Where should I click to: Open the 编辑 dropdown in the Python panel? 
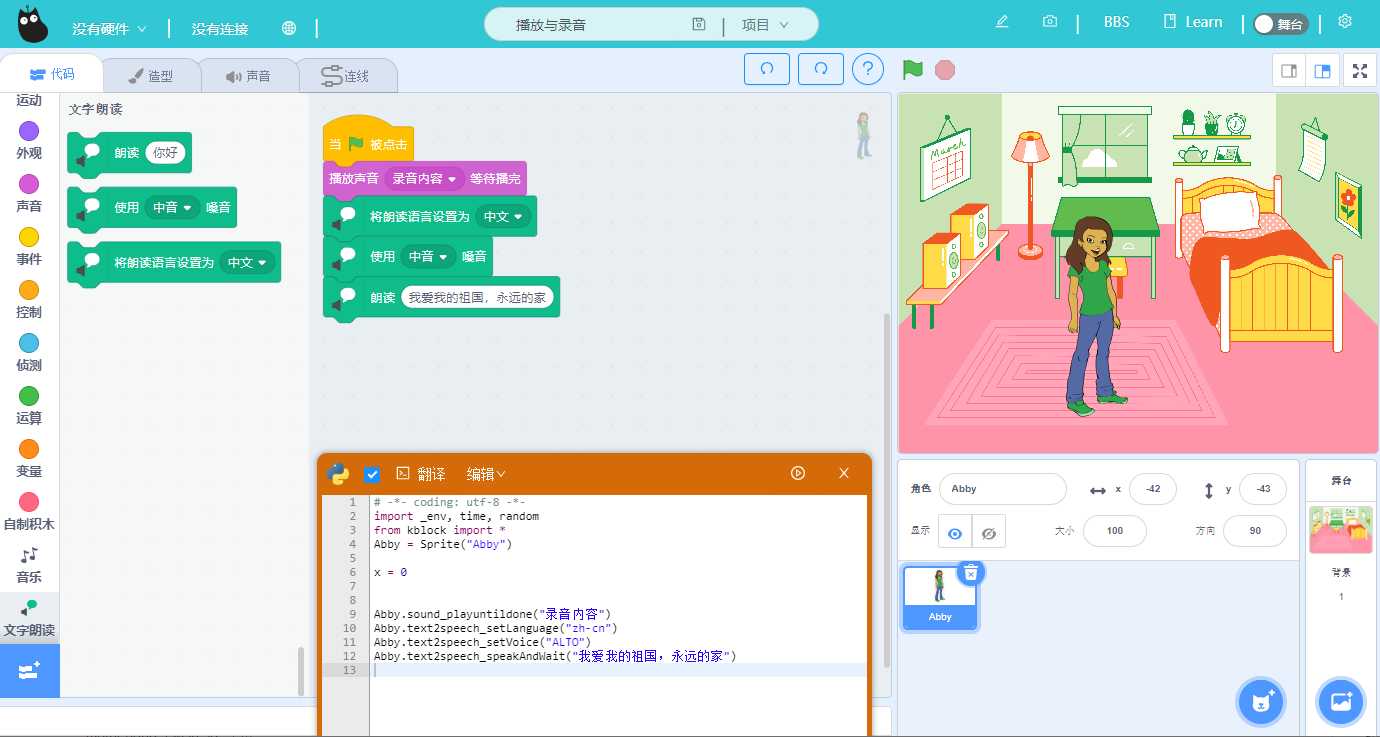pos(486,473)
